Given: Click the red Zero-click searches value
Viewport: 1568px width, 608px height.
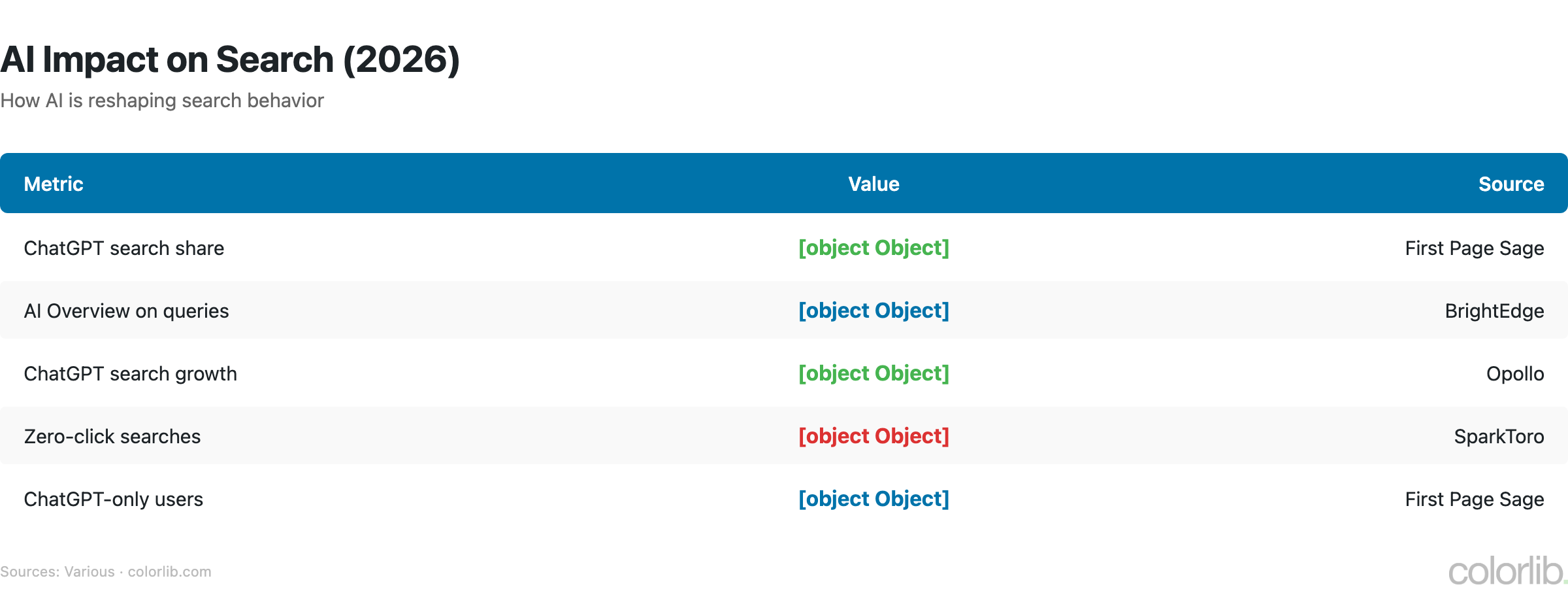Looking at the screenshot, I should [x=874, y=436].
